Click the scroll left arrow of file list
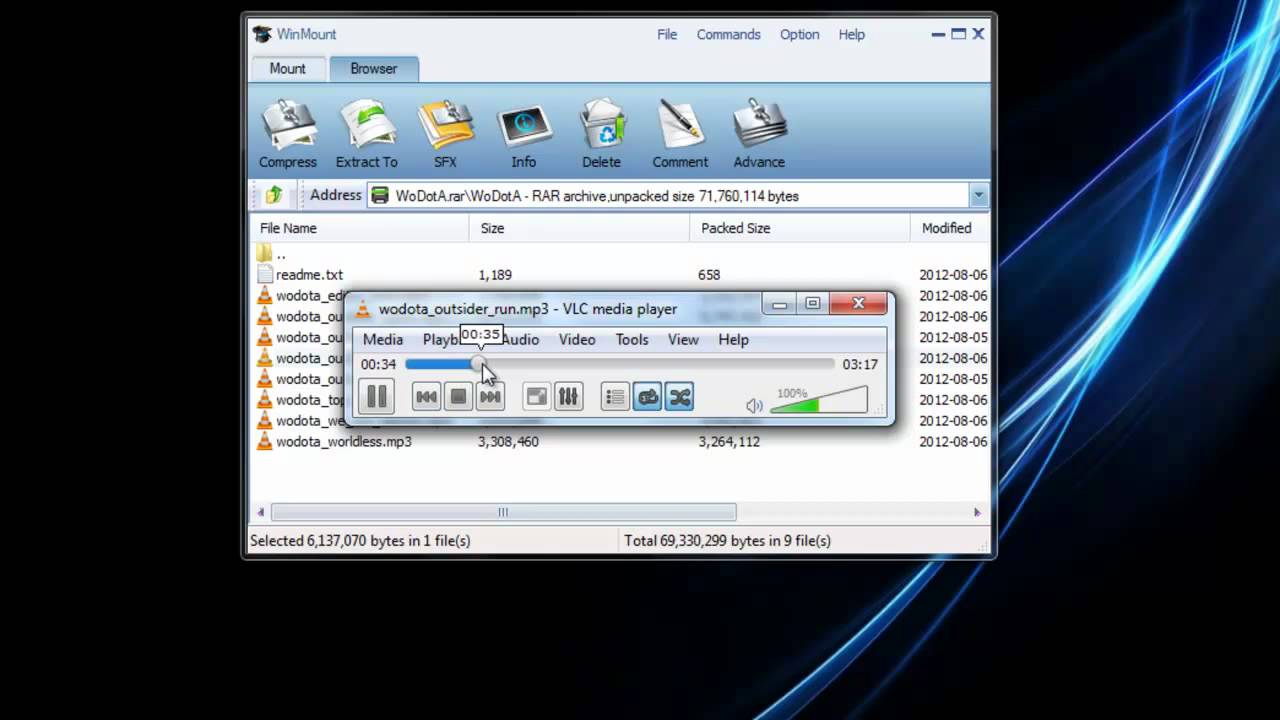Viewport: 1280px width, 720px height. click(260, 512)
